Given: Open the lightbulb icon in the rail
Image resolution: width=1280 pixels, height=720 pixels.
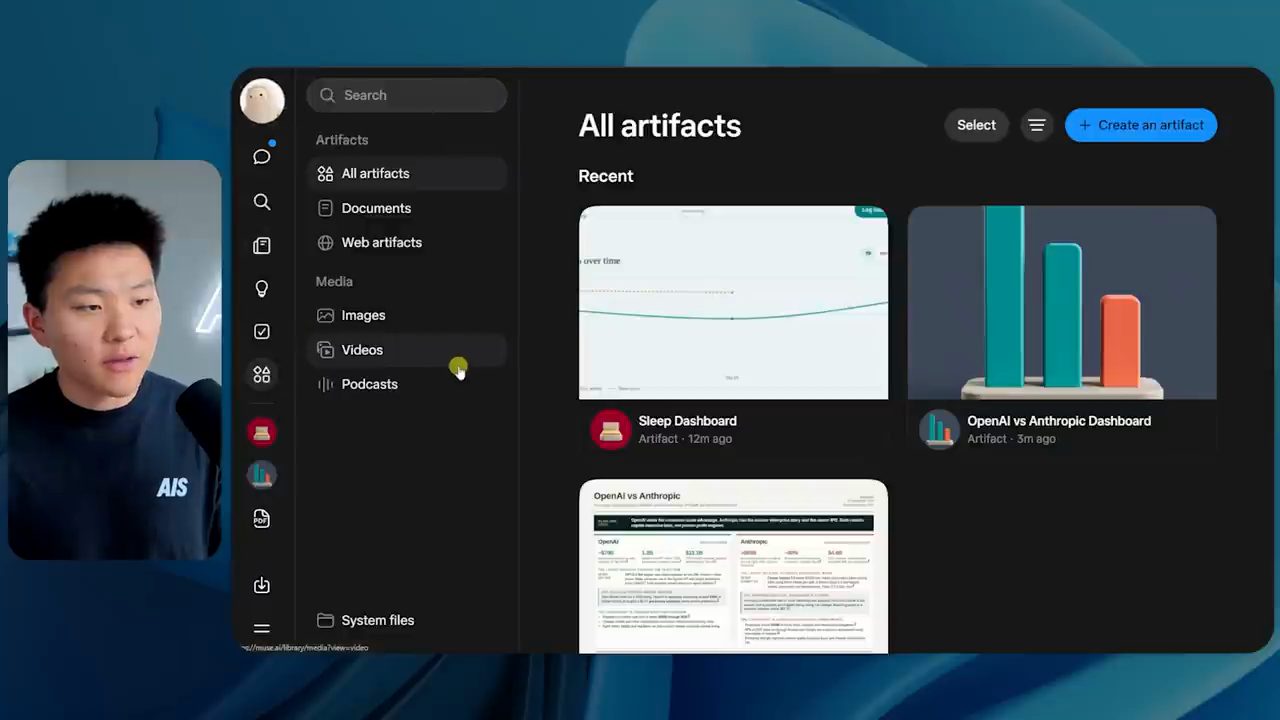Looking at the screenshot, I should (x=262, y=288).
